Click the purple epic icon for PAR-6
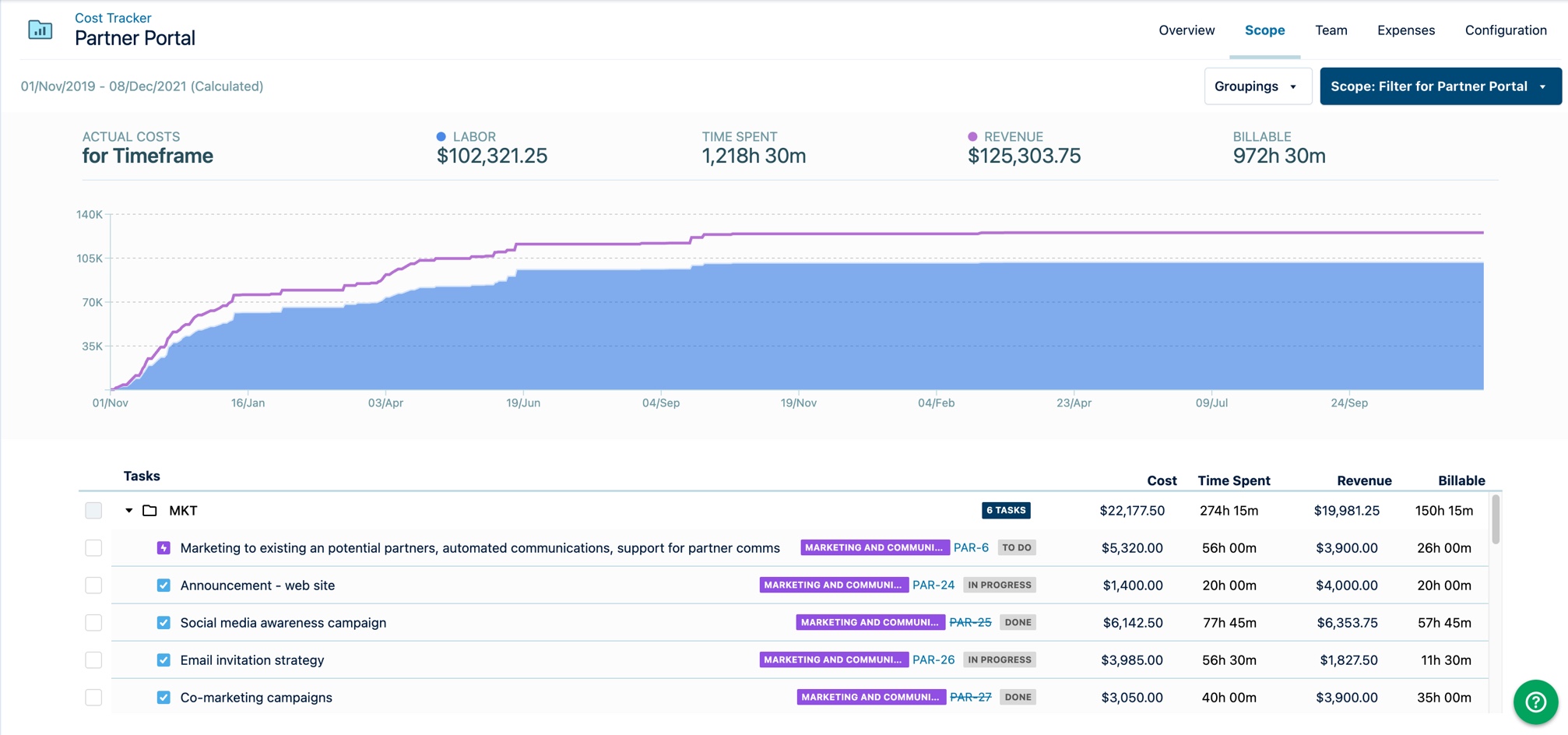The height and width of the screenshot is (735, 1568). (x=163, y=548)
